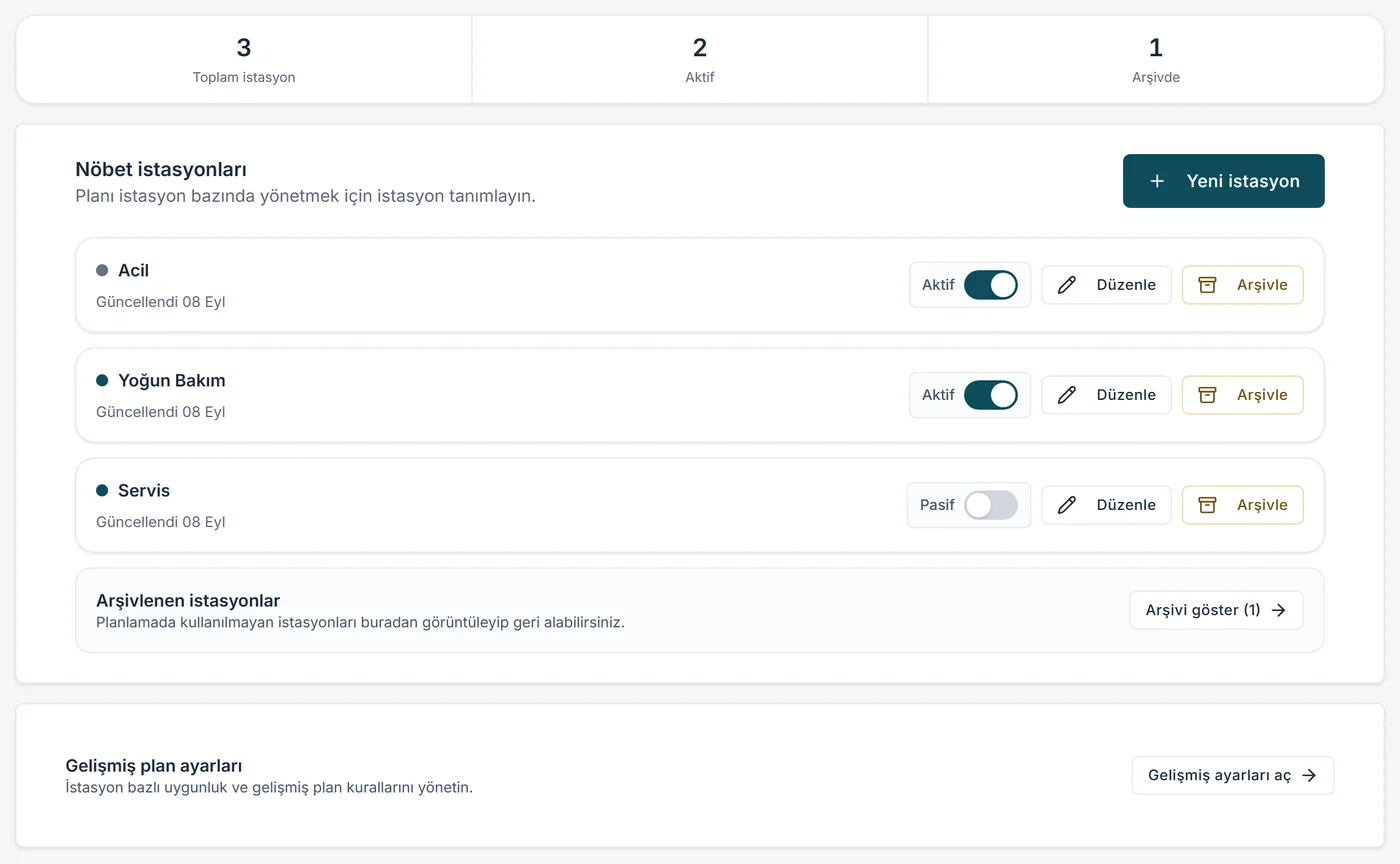Image resolution: width=1400 pixels, height=864 pixels.
Task: Click the Arşivlenen istasyonlar heading
Action: pyautogui.click(x=188, y=601)
